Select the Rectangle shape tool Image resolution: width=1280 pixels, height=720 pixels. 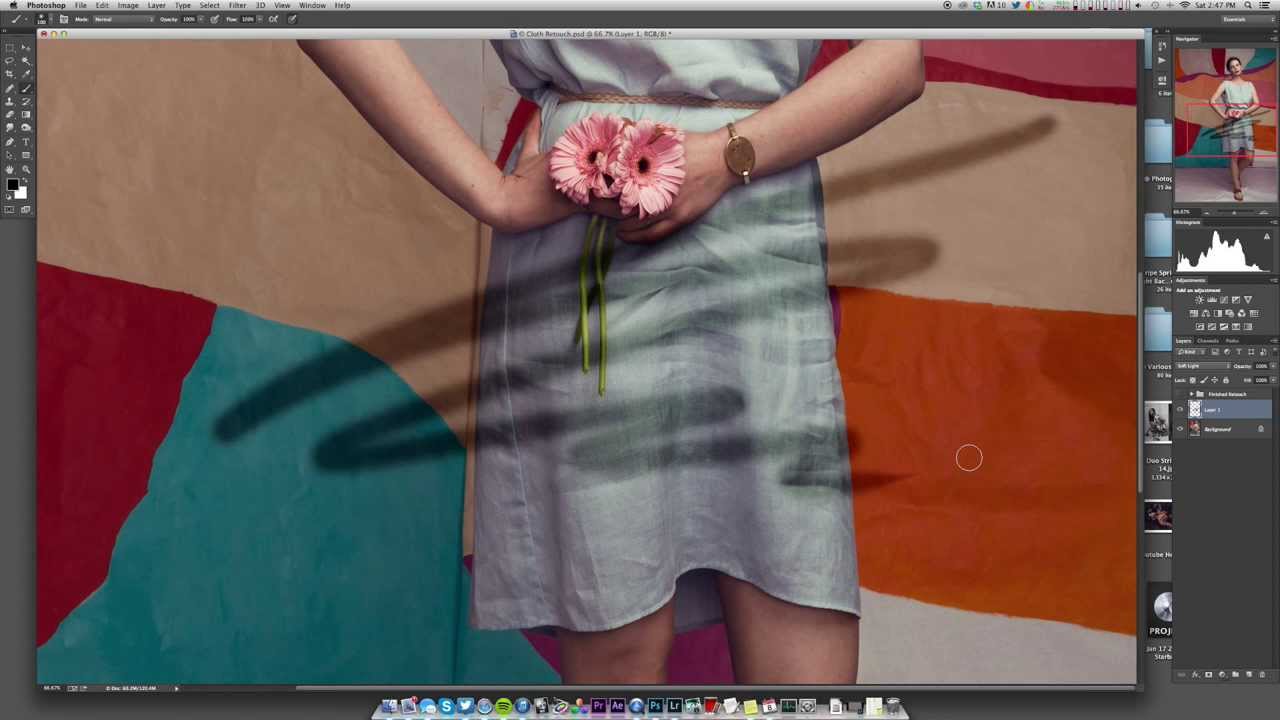[x=26, y=155]
